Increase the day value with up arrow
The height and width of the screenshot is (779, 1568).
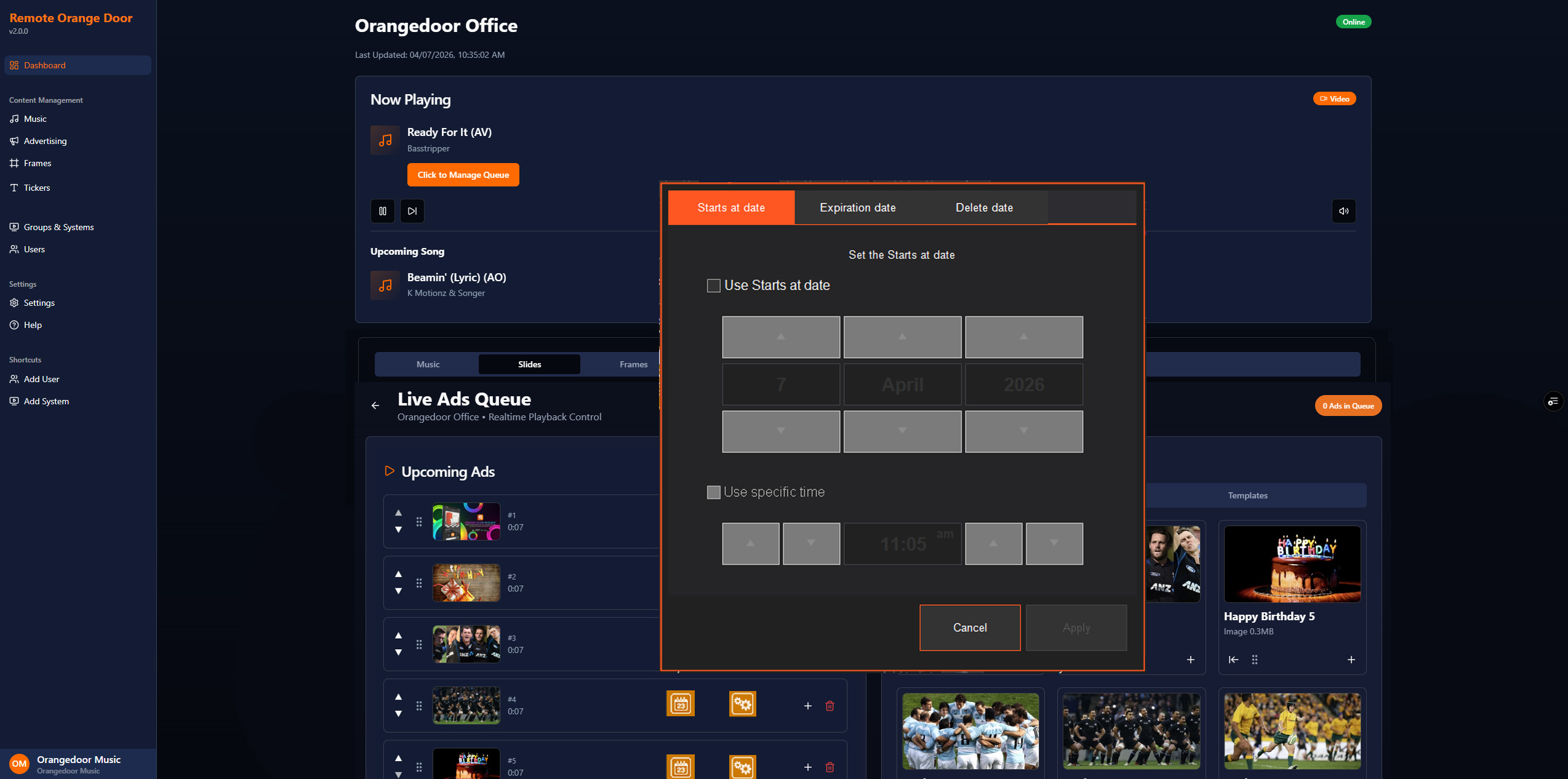[x=780, y=337]
